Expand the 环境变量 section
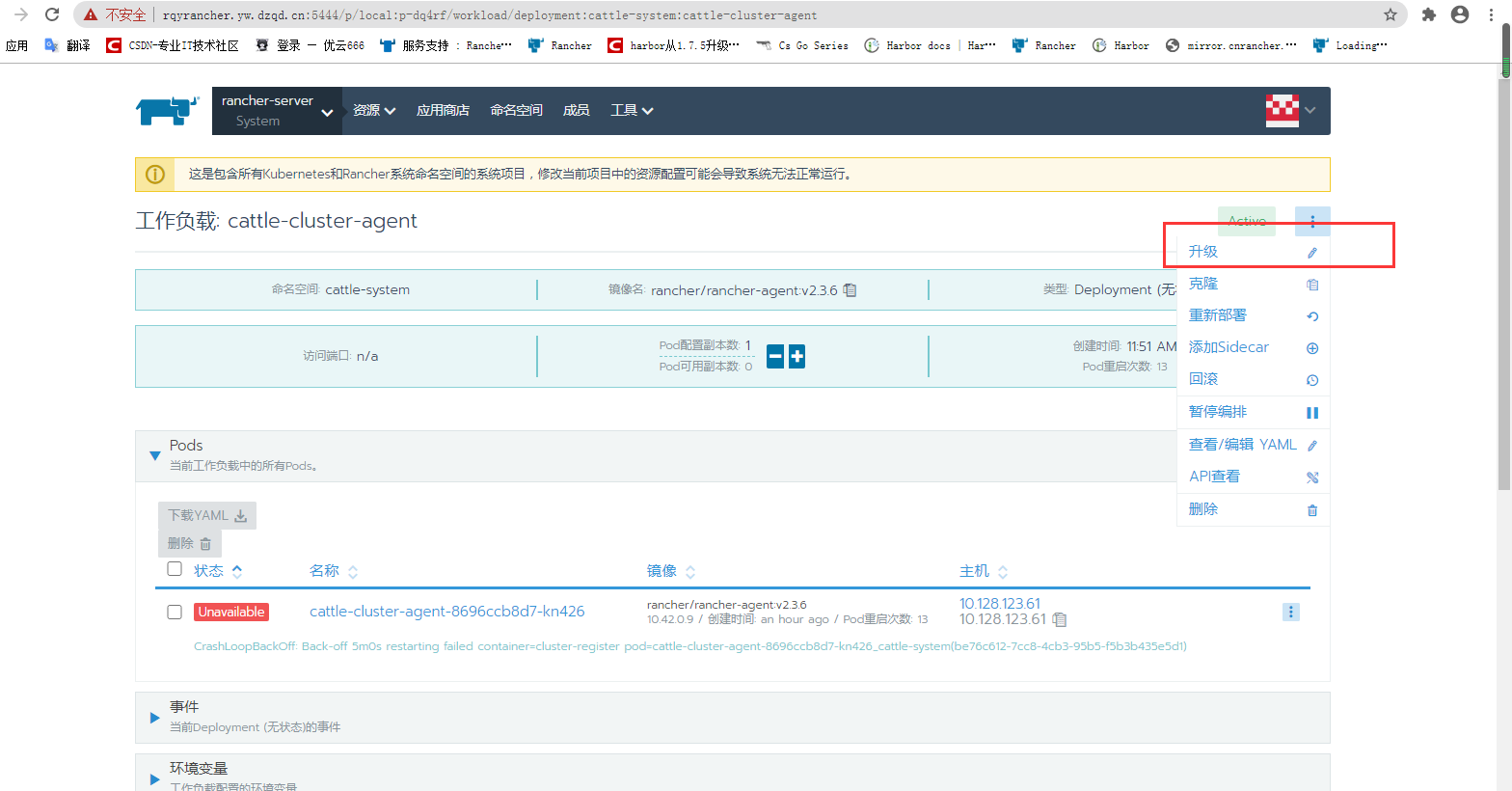The height and width of the screenshot is (791, 1512). pyautogui.click(x=154, y=778)
